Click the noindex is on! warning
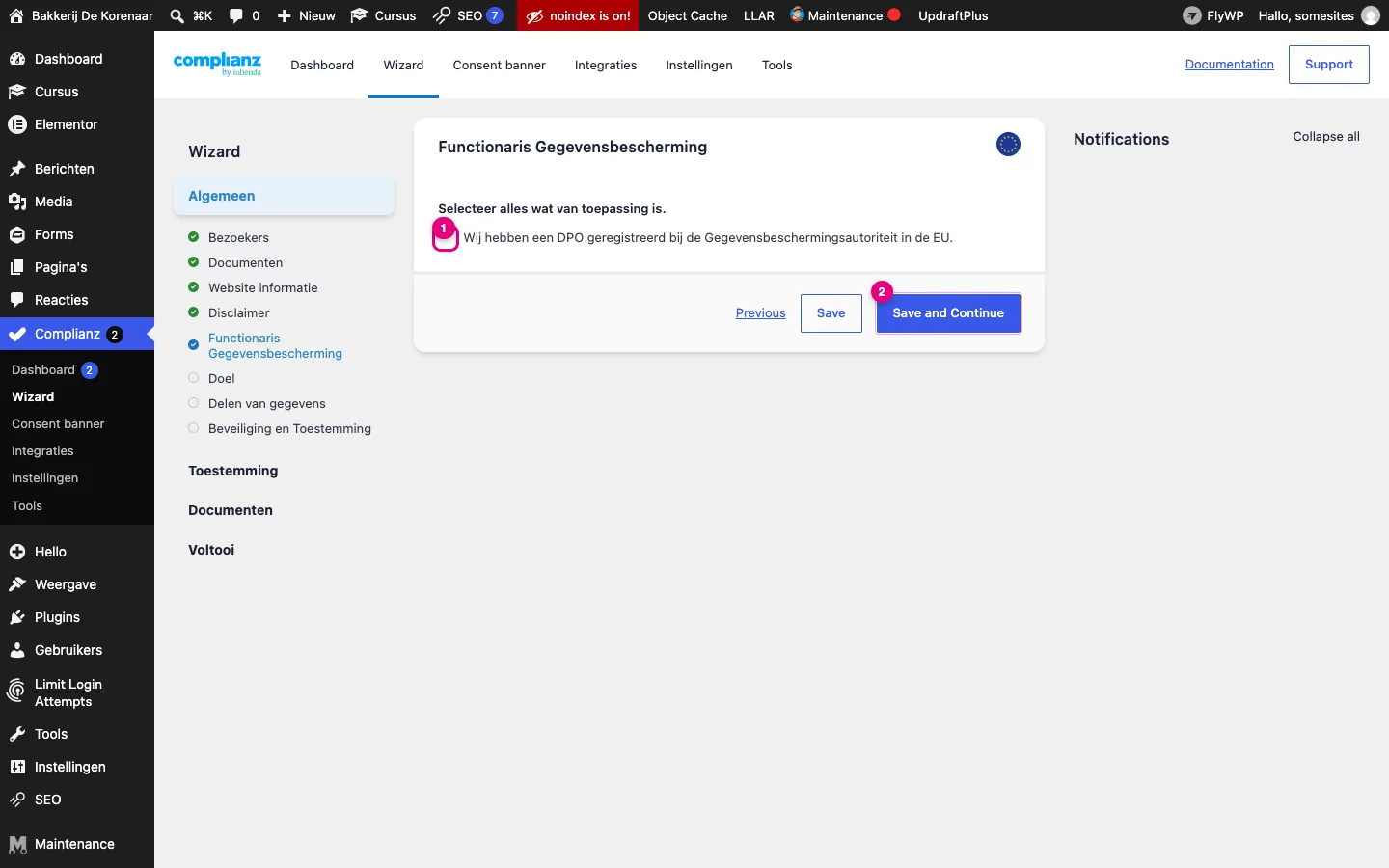The width and height of the screenshot is (1389, 868). tap(578, 15)
